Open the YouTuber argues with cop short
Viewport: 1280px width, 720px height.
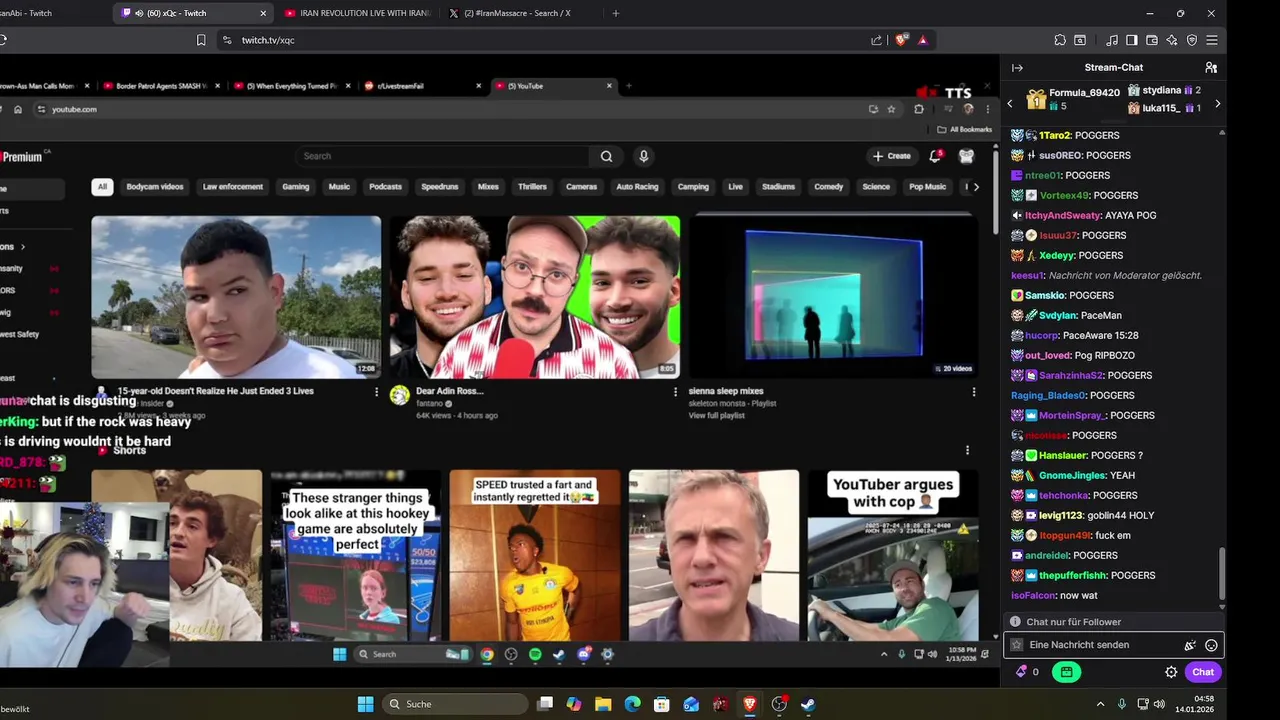(893, 555)
